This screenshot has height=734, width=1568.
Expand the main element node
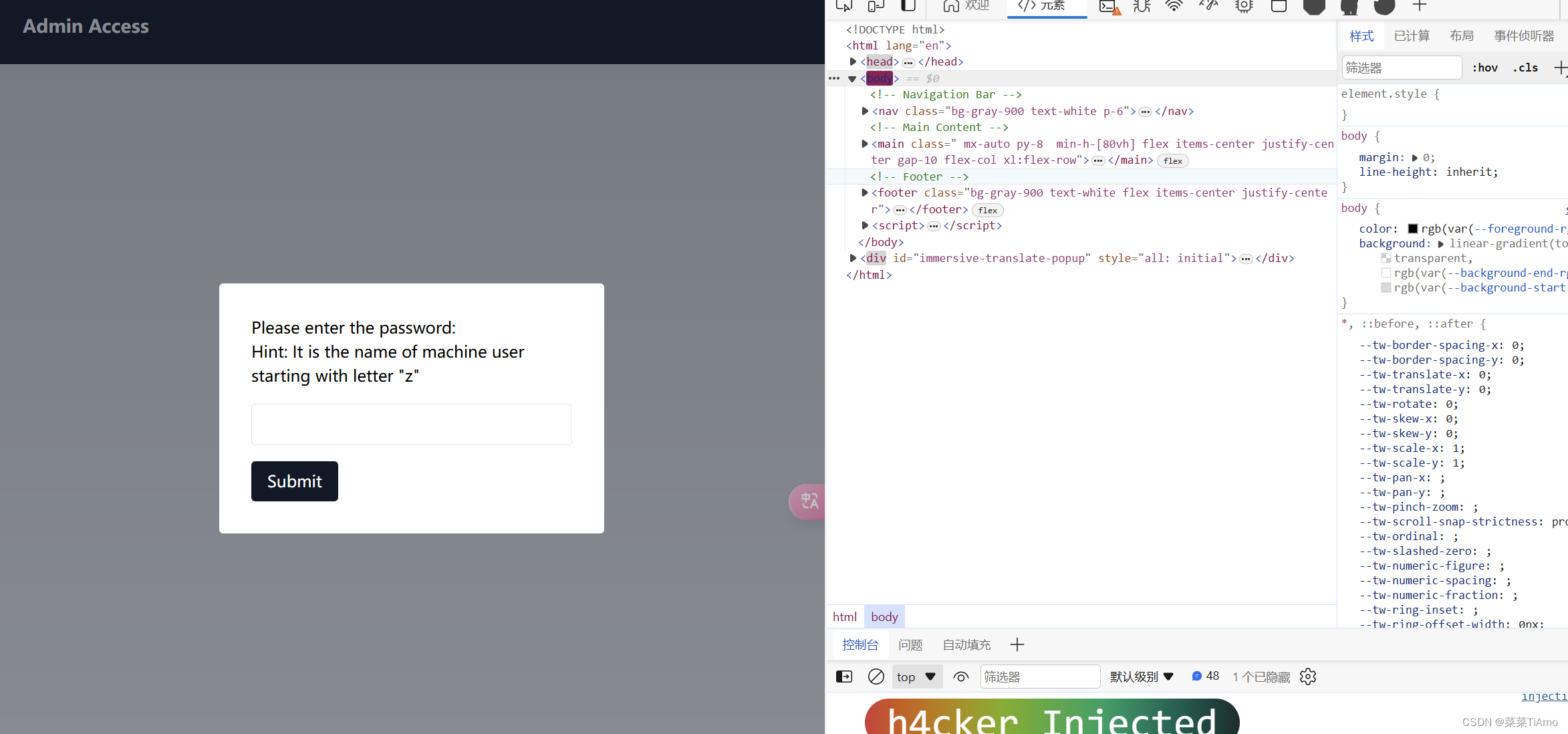(x=865, y=144)
